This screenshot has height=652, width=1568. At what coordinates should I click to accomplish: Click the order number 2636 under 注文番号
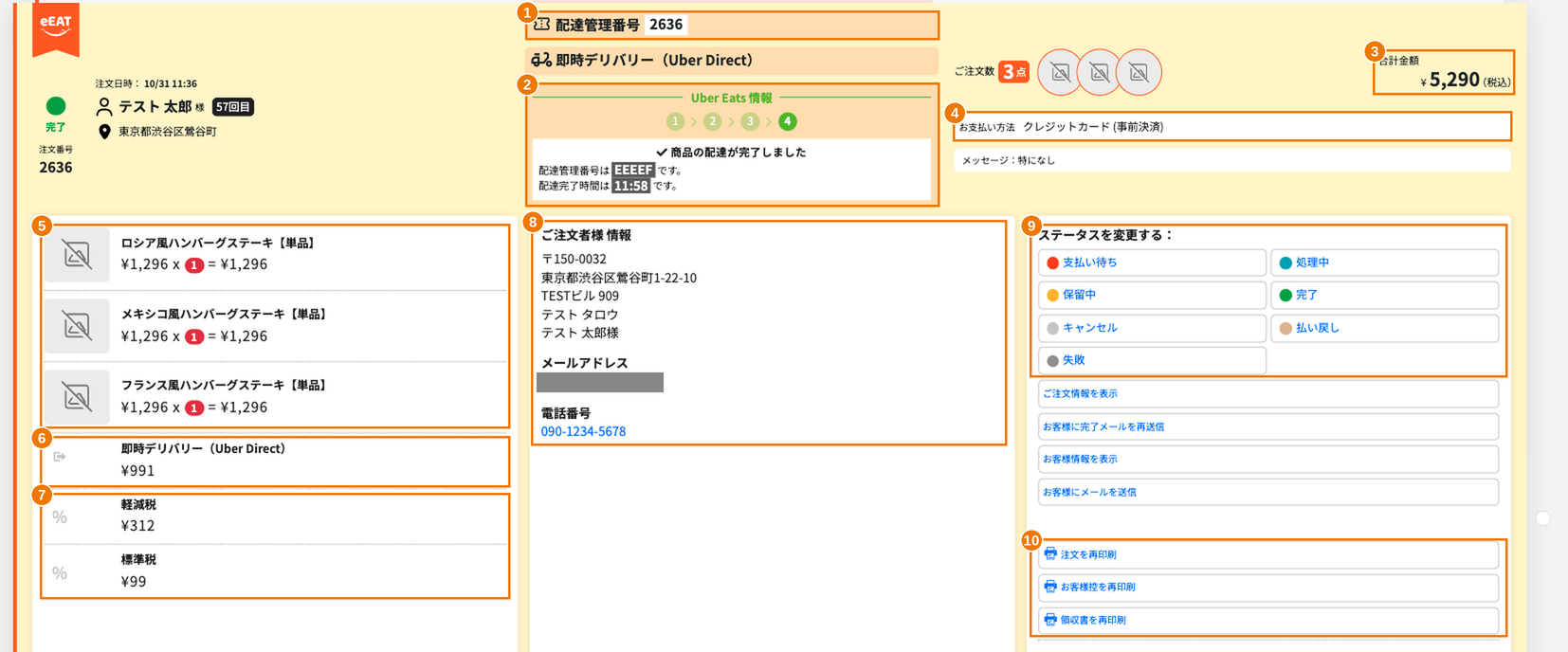56,168
